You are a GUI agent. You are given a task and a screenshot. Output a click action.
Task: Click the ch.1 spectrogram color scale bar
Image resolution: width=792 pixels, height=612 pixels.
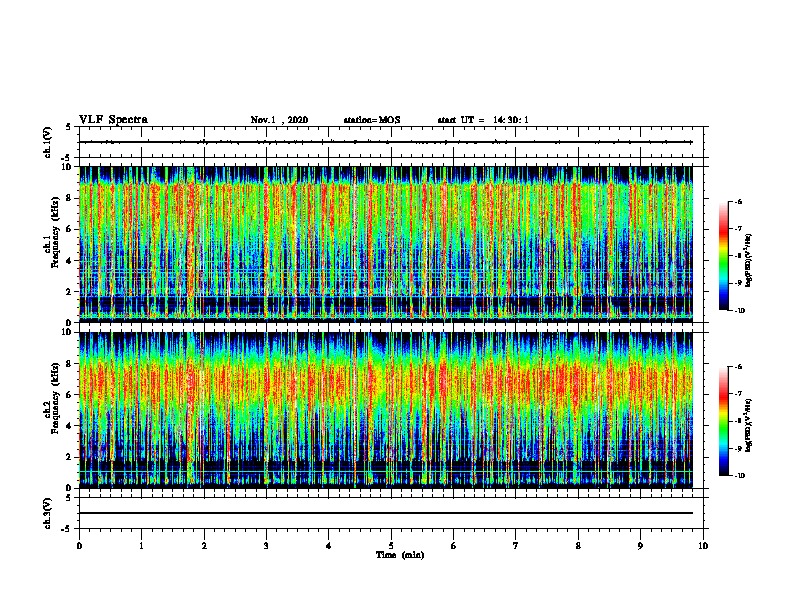[x=724, y=256]
